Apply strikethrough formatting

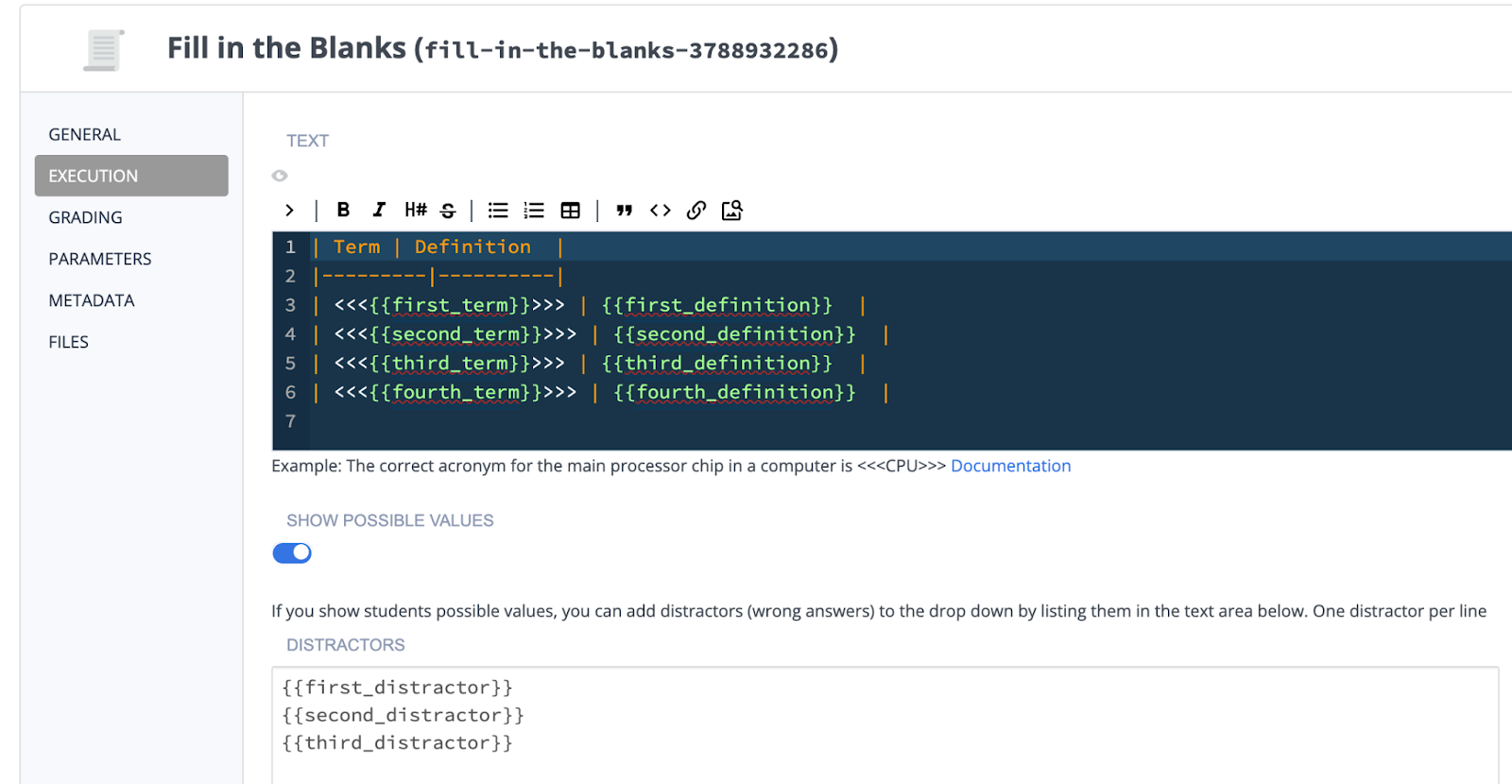pos(448,210)
